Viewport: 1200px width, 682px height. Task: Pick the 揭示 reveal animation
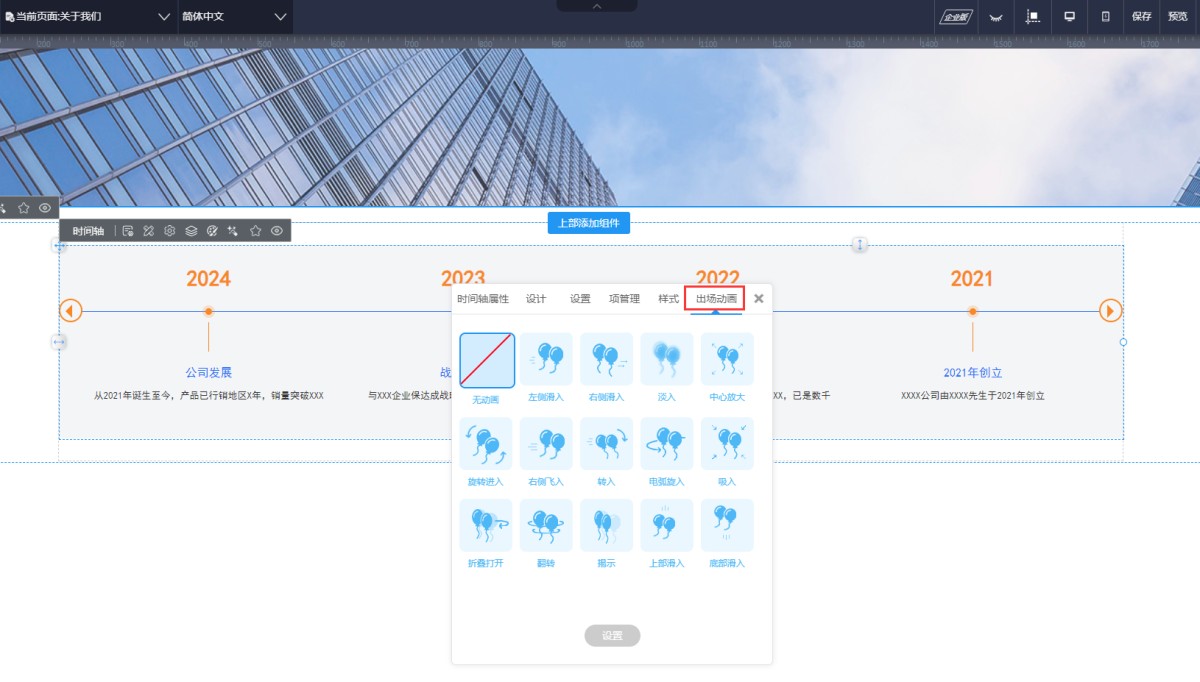(x=607, y=526)
